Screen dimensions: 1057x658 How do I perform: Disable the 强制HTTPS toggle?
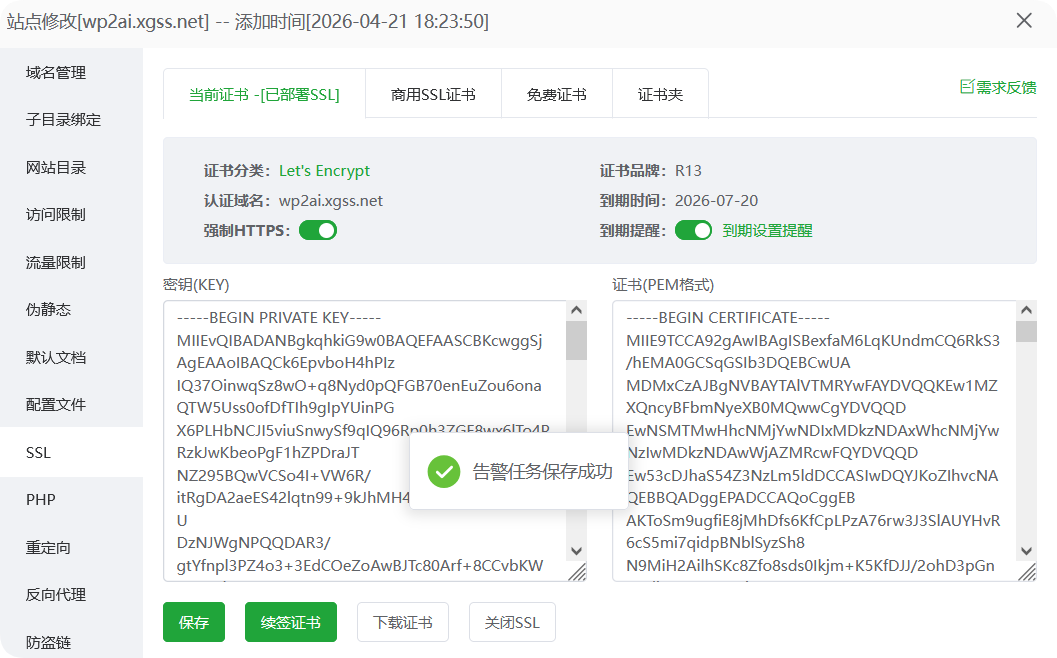pos(317,229)
